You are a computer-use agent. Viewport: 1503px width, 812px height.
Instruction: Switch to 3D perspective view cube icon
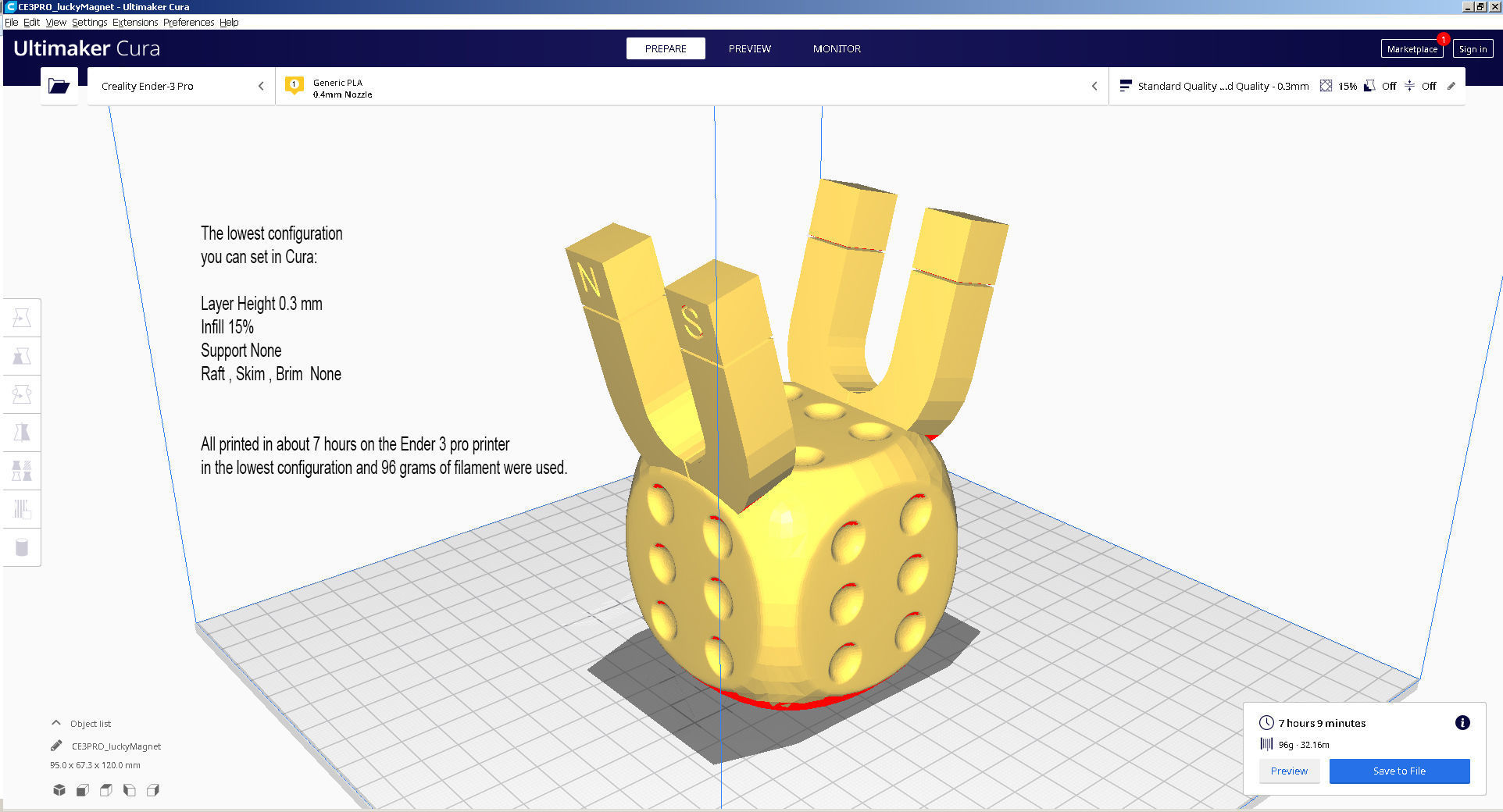pyautogui.click(x=59, y=790)
